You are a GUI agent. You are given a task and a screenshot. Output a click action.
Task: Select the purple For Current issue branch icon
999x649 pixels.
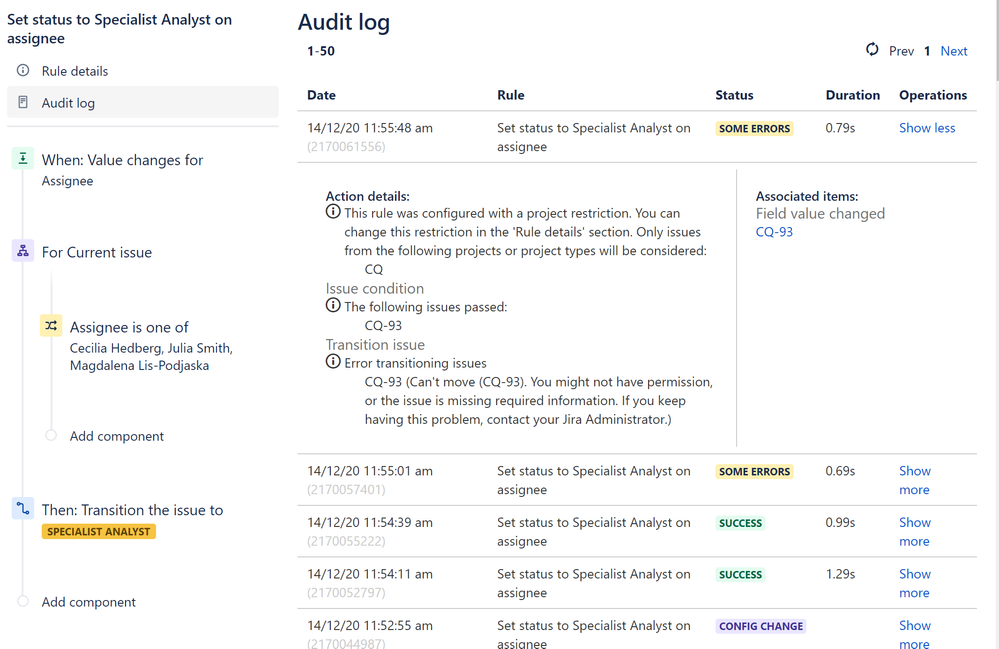click(23, 251)
